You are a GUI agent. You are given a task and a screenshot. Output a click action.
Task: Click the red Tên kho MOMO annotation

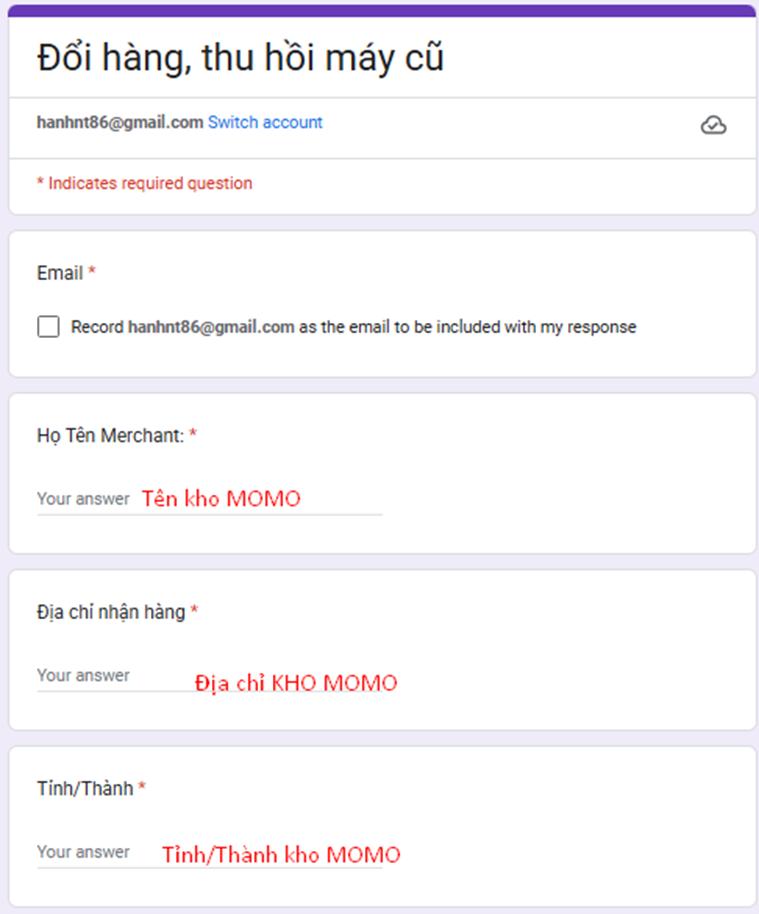[221, 499]
